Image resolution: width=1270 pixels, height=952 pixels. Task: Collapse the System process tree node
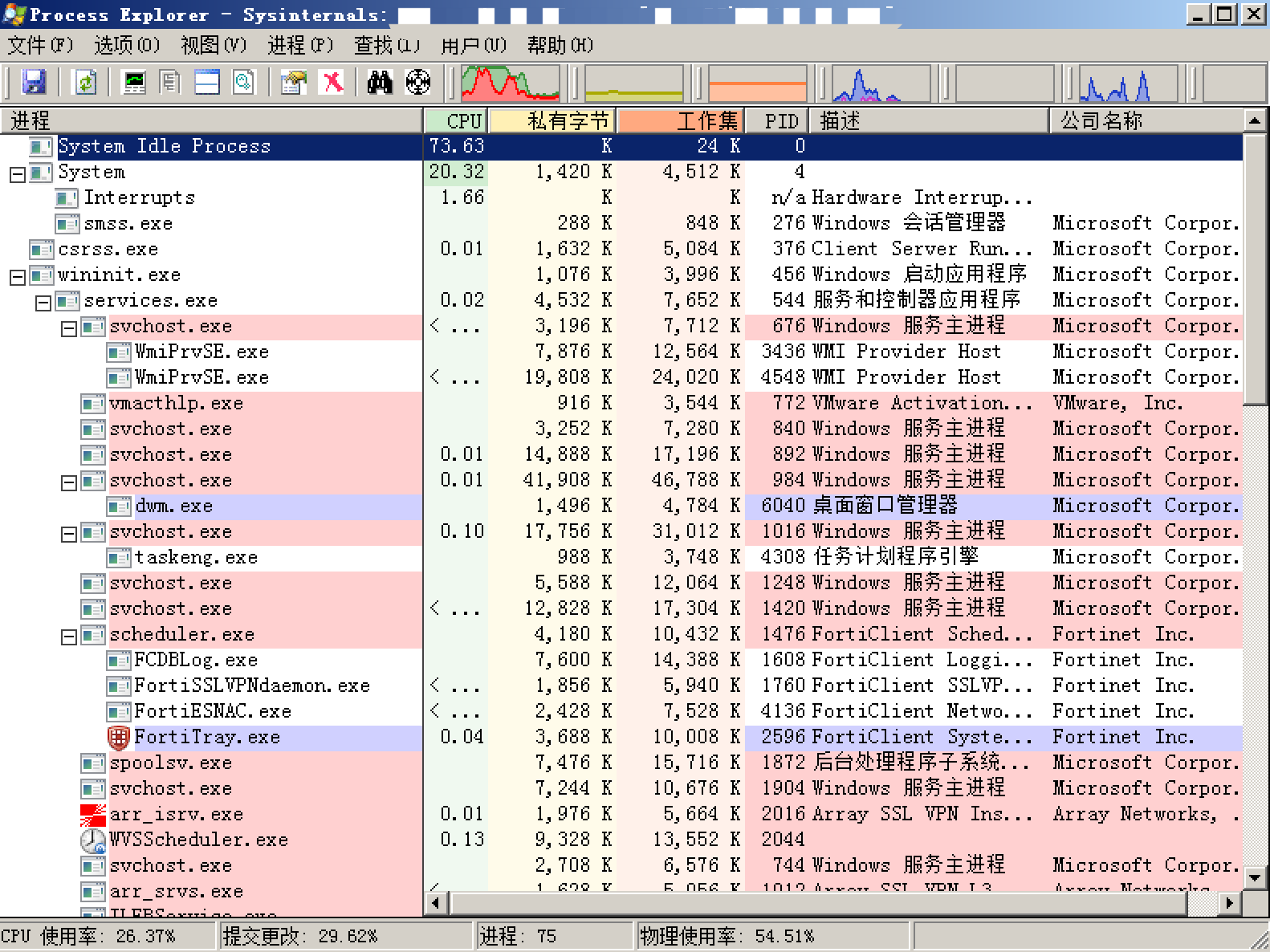point(17,174)
